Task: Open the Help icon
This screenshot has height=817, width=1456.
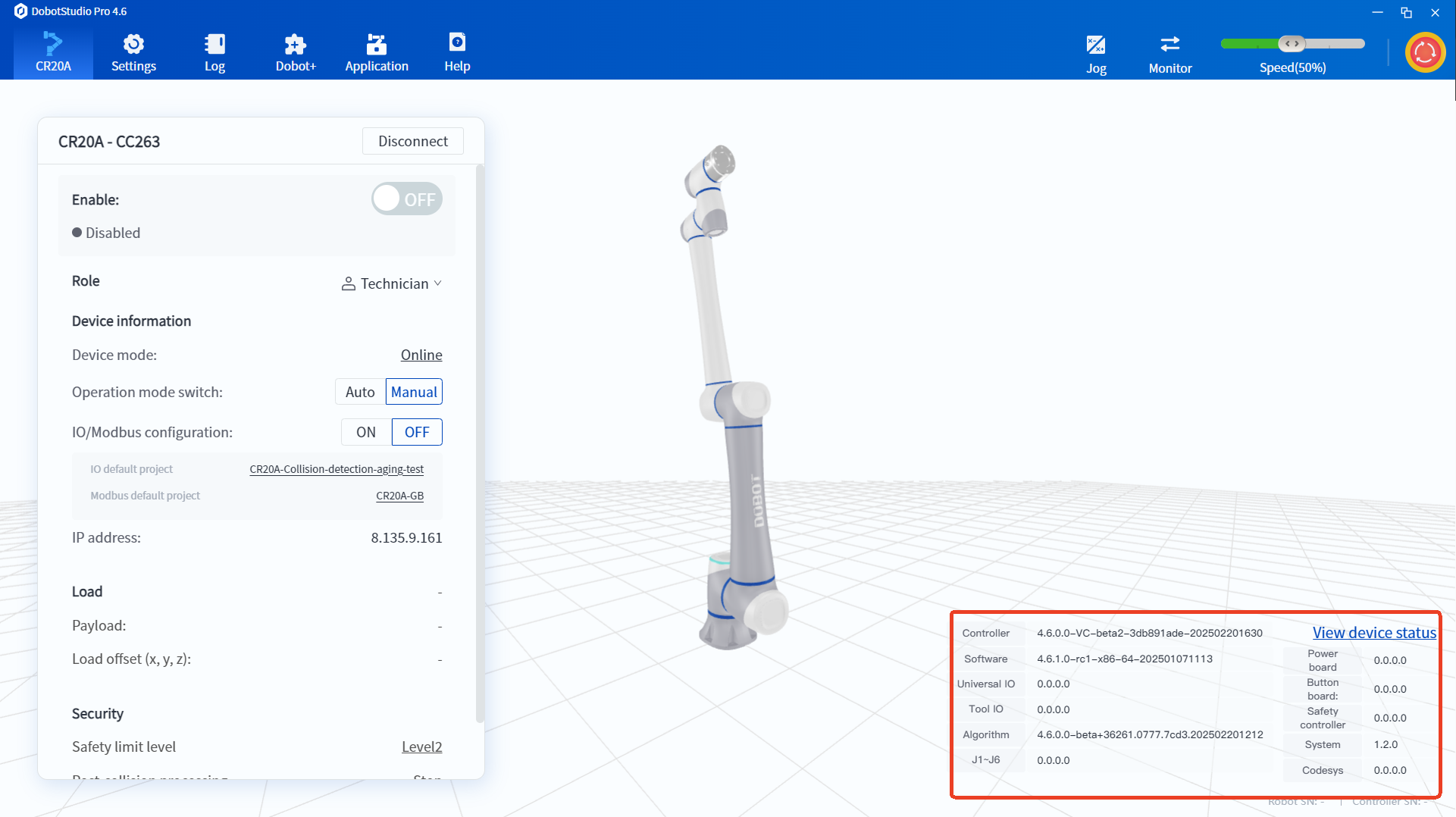Action: point(457,43)
